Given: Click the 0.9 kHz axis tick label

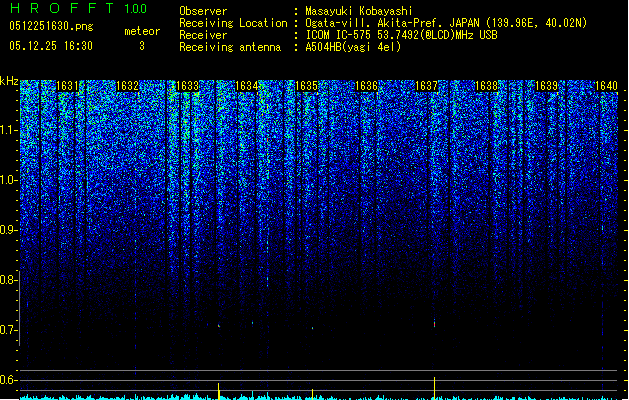Looking at the screenshot, I should click(x=8, y=230).
